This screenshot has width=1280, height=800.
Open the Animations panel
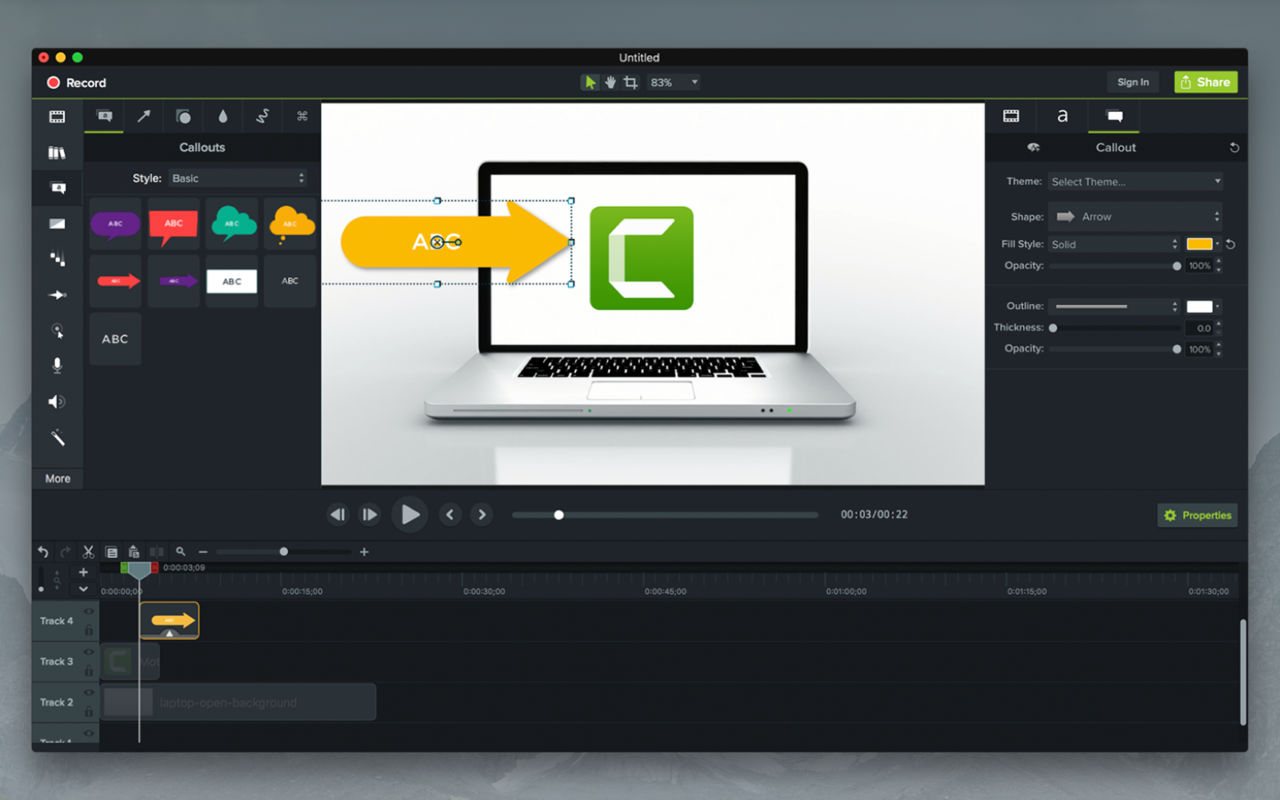[57, 295]
